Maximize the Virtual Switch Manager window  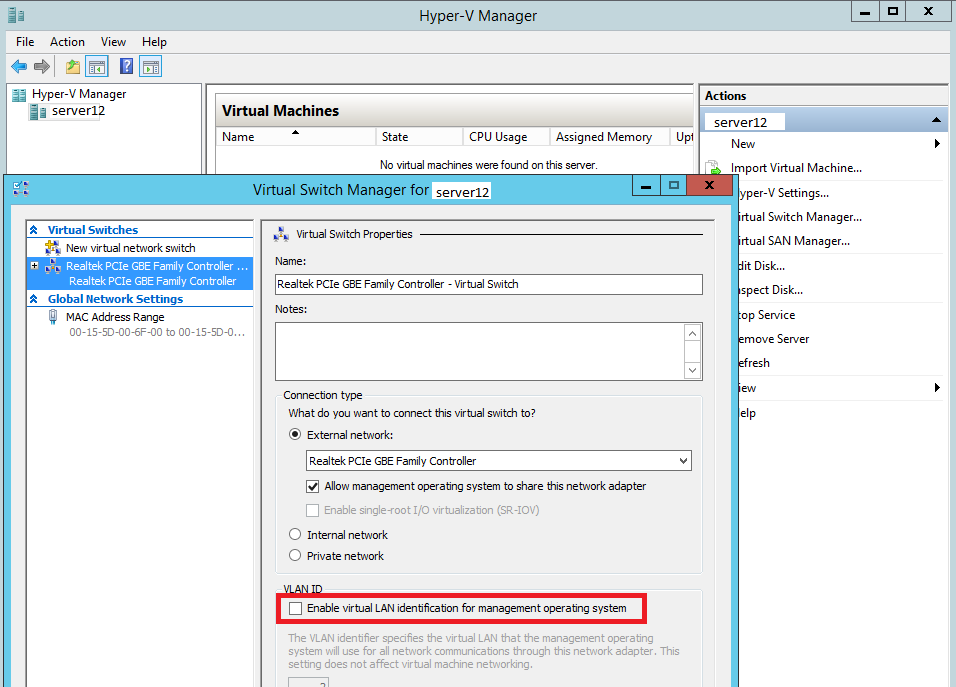click(x=673, y=185)
